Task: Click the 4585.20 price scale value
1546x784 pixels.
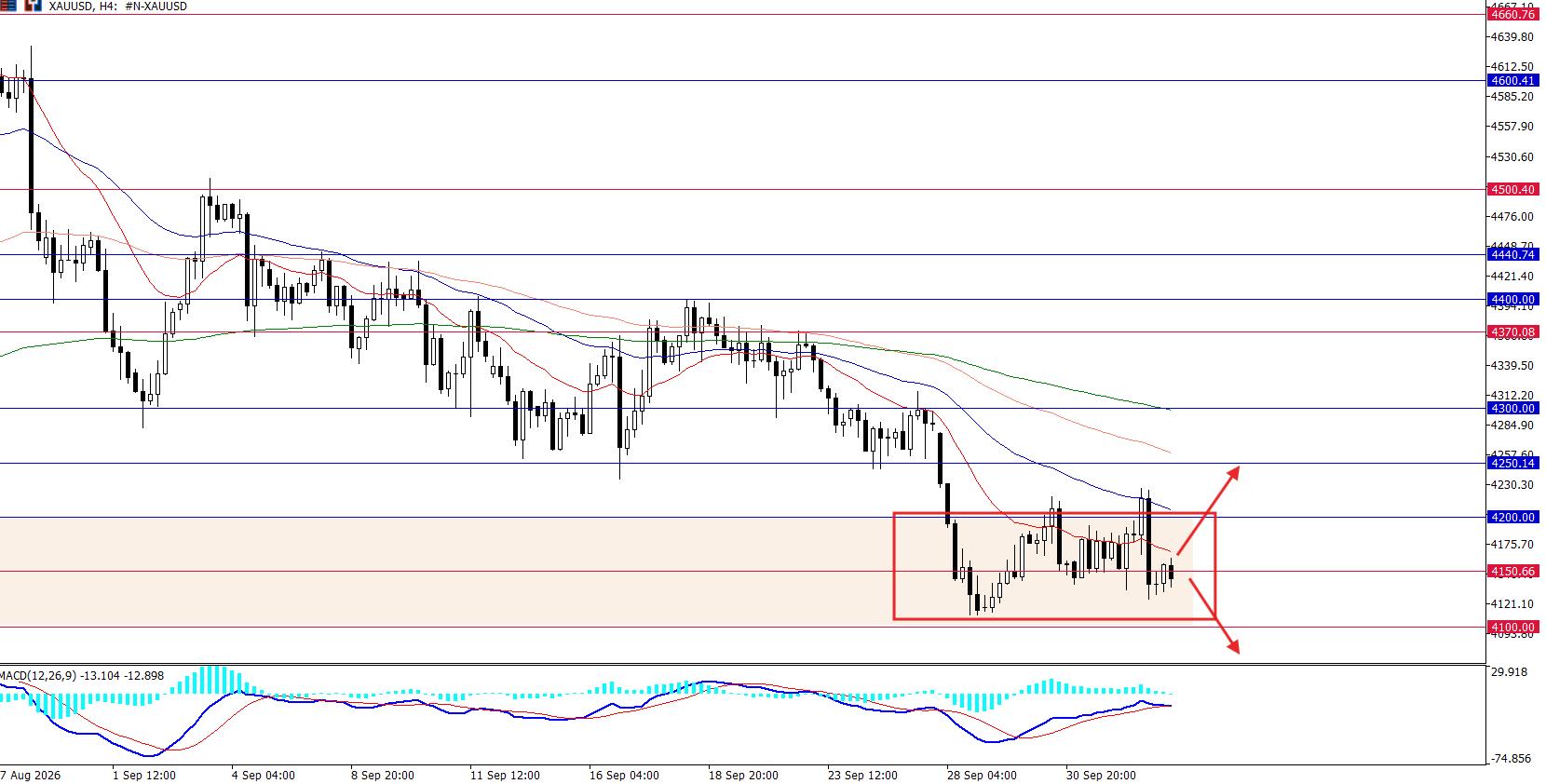Action: point(1512,97)
